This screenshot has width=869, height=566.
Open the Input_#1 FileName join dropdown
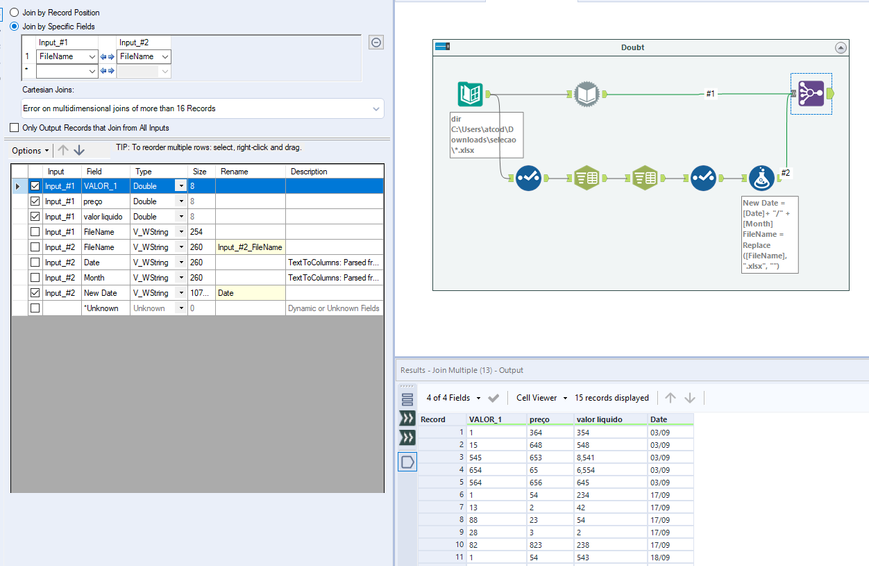point(93,57)
